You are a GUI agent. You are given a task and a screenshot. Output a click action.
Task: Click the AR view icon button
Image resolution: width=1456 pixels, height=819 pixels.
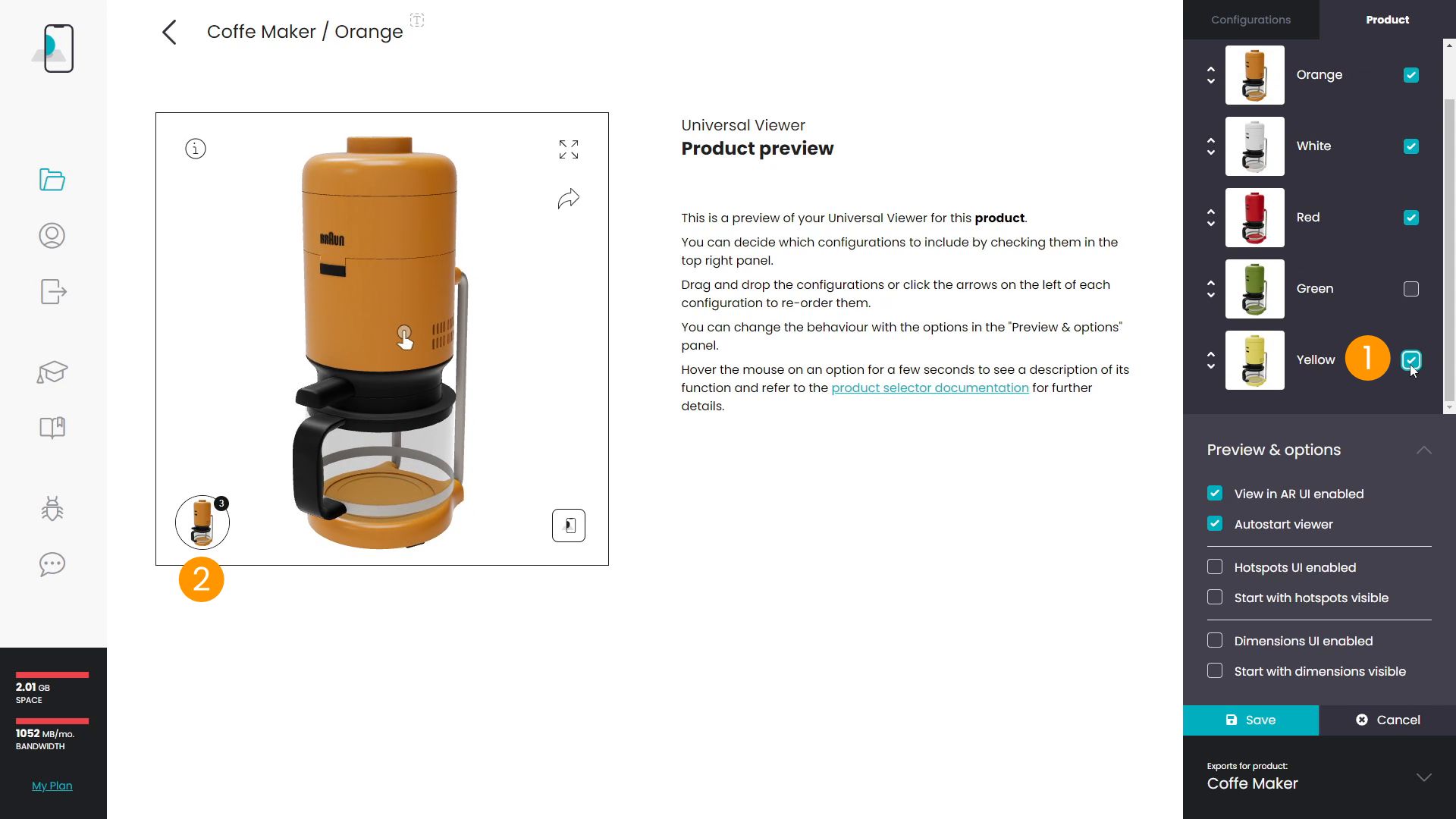(x=568, y=525)
